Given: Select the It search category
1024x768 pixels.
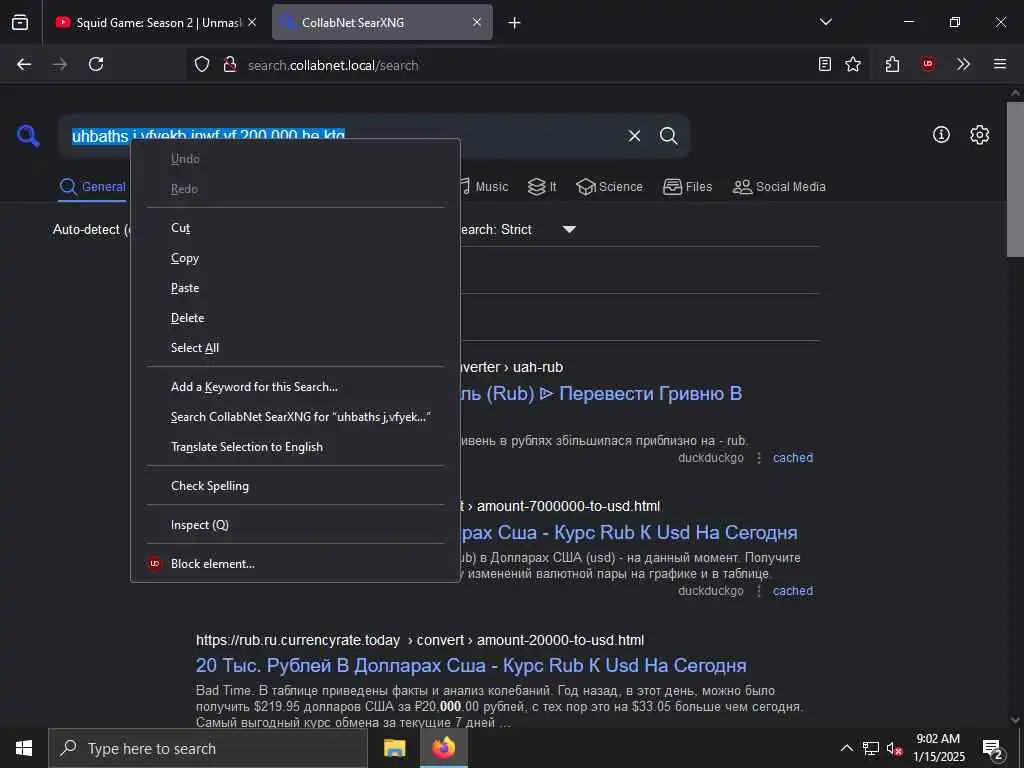Looking at the screenshot, I should 542,187.
